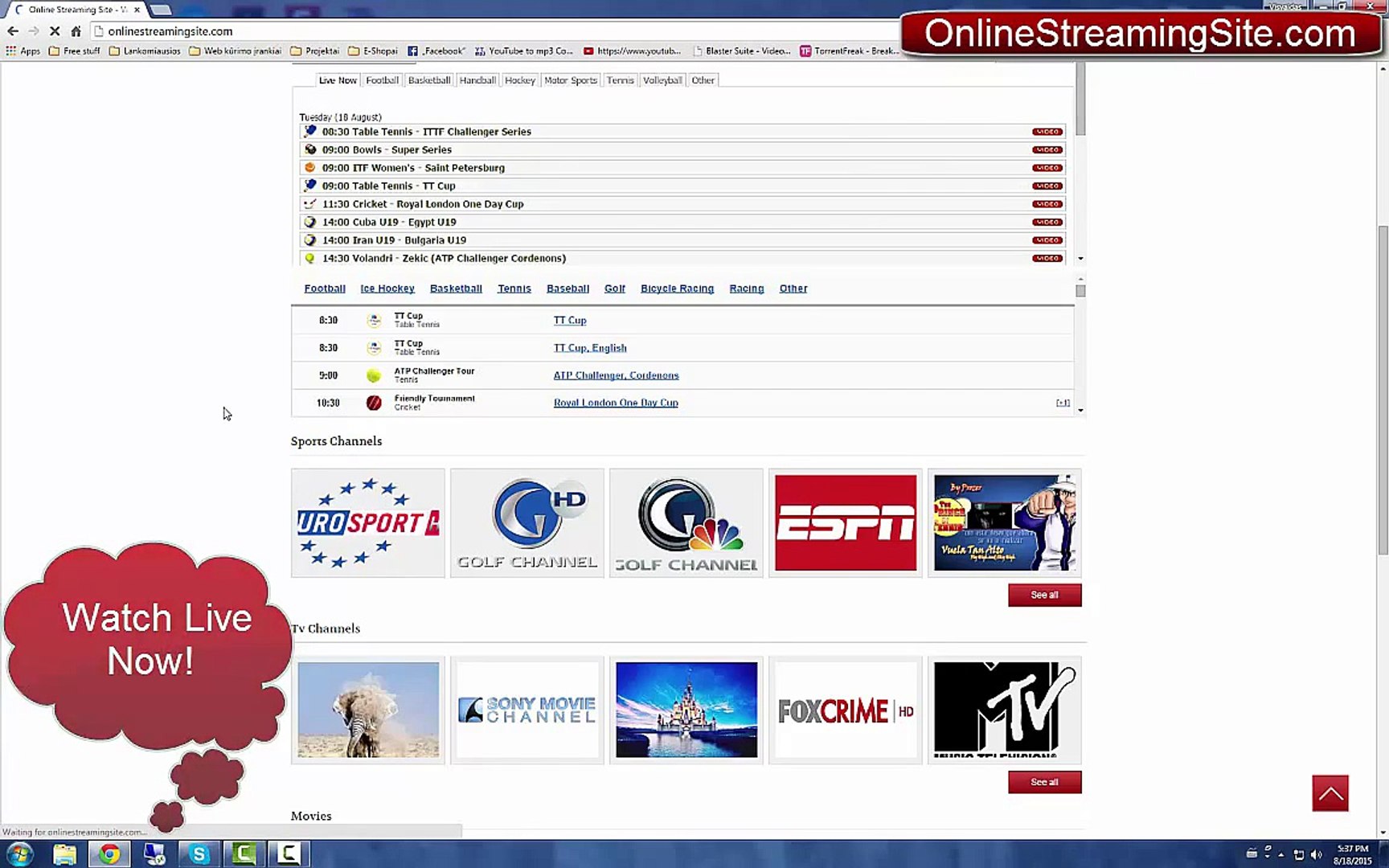Show hidden system tray icons
1389x868 pixels.
(x=1280, y=854)
